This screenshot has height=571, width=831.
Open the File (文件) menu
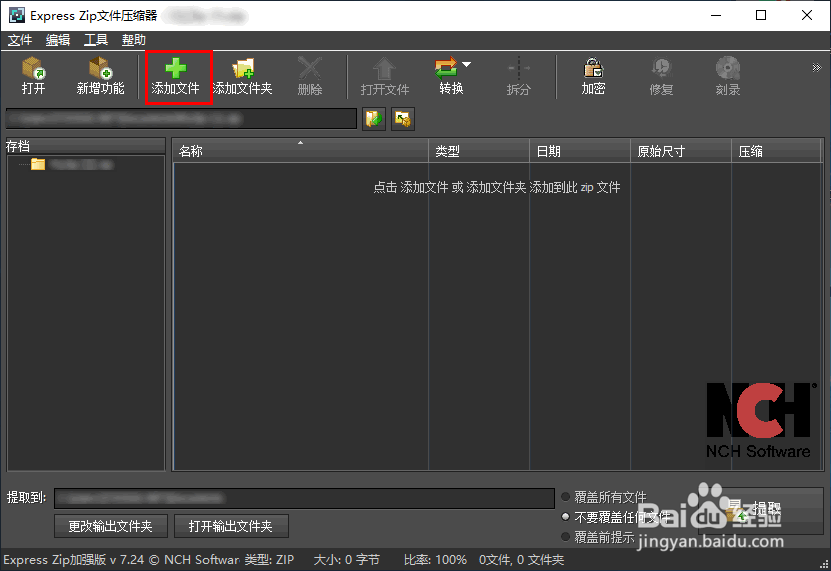[20, 40]
